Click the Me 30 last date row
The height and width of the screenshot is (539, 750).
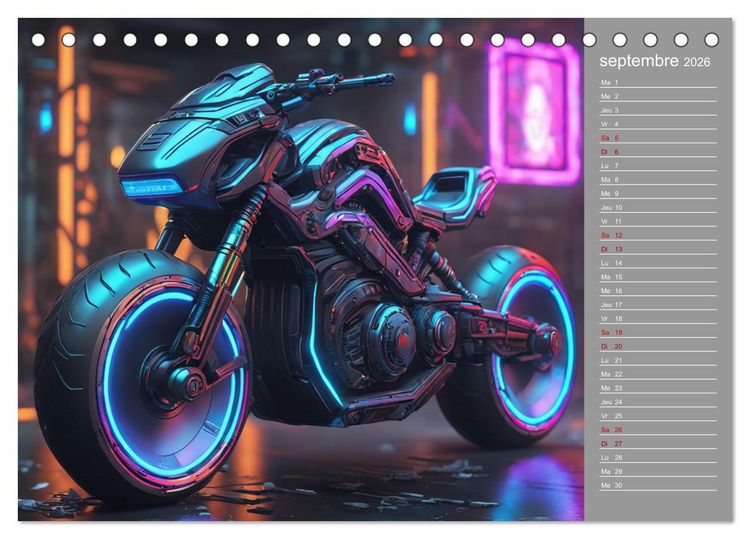658,485
